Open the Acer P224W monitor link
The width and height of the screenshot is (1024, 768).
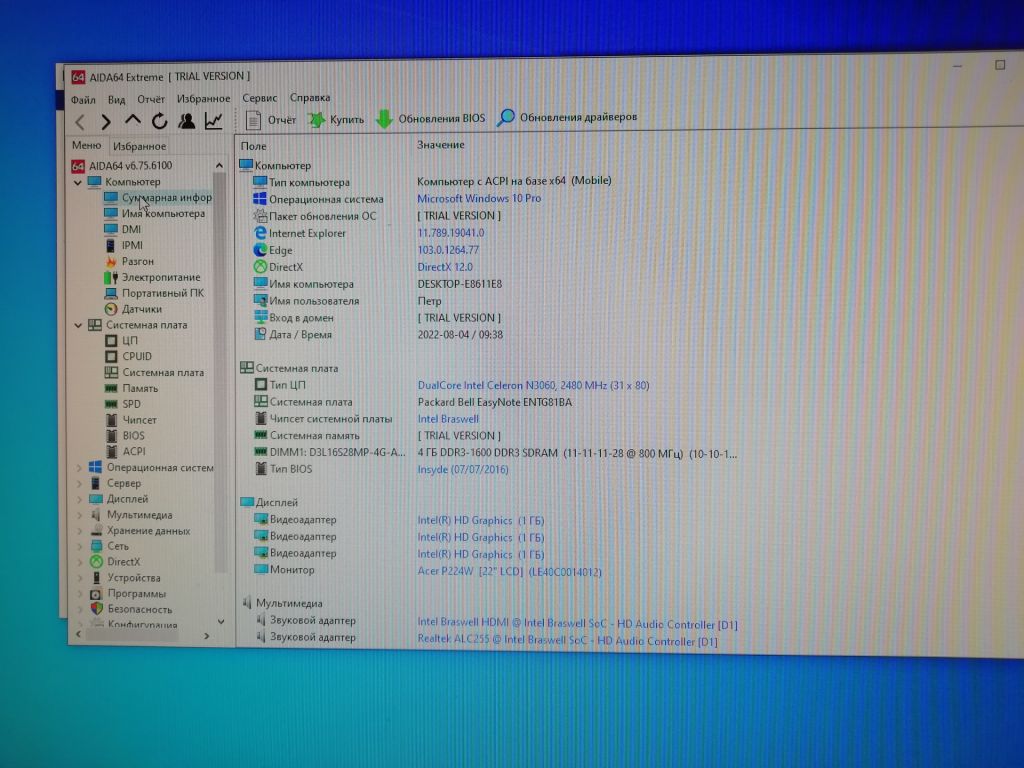pyautogui.click(x=509, y=572)
